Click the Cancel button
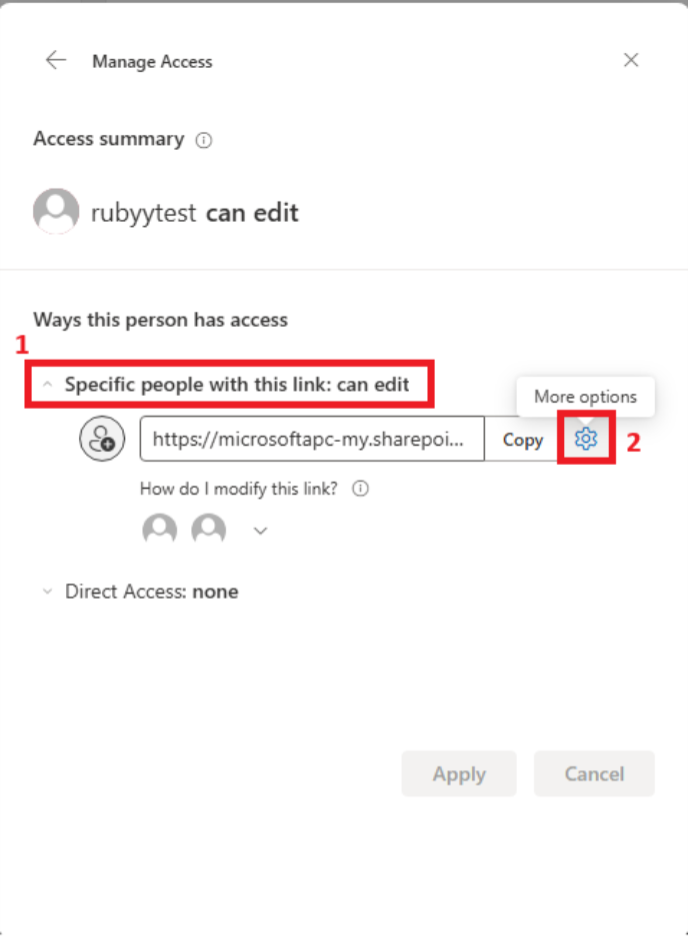This screenshot has width=688, height=936. (594, 774)
